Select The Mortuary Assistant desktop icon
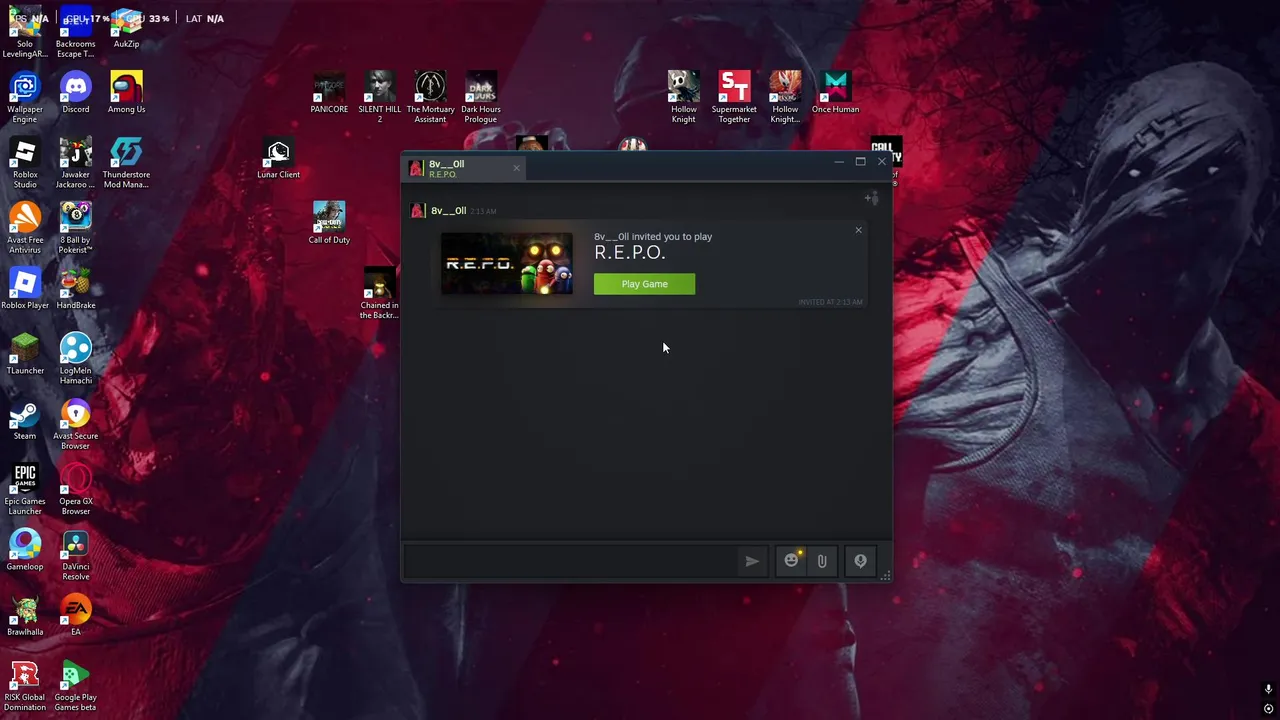Viewport: 1280px width, 720px height. (x=430, y=97)
